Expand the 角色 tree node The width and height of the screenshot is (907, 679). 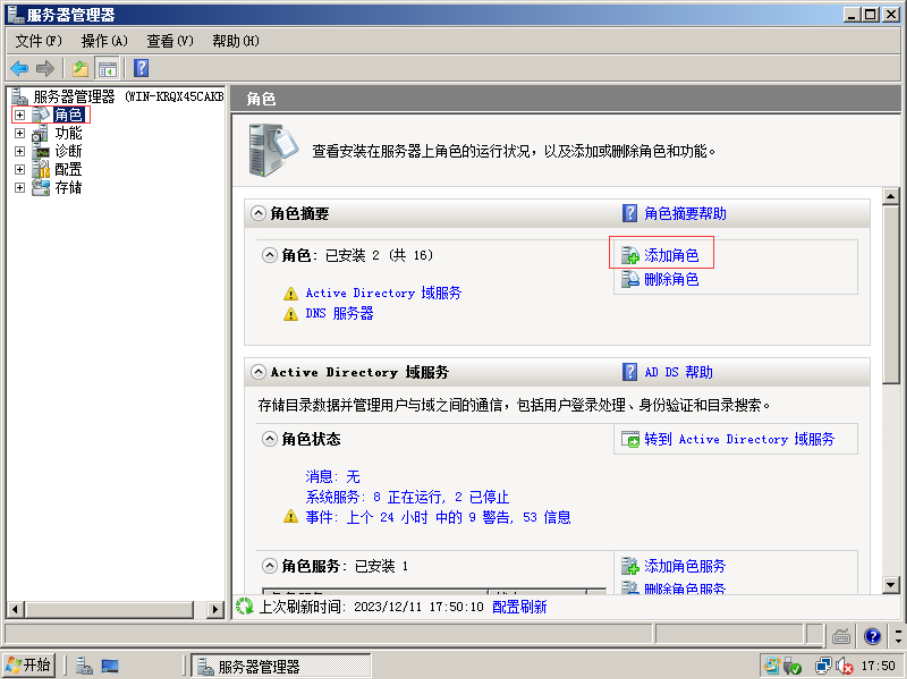(20, 115)
